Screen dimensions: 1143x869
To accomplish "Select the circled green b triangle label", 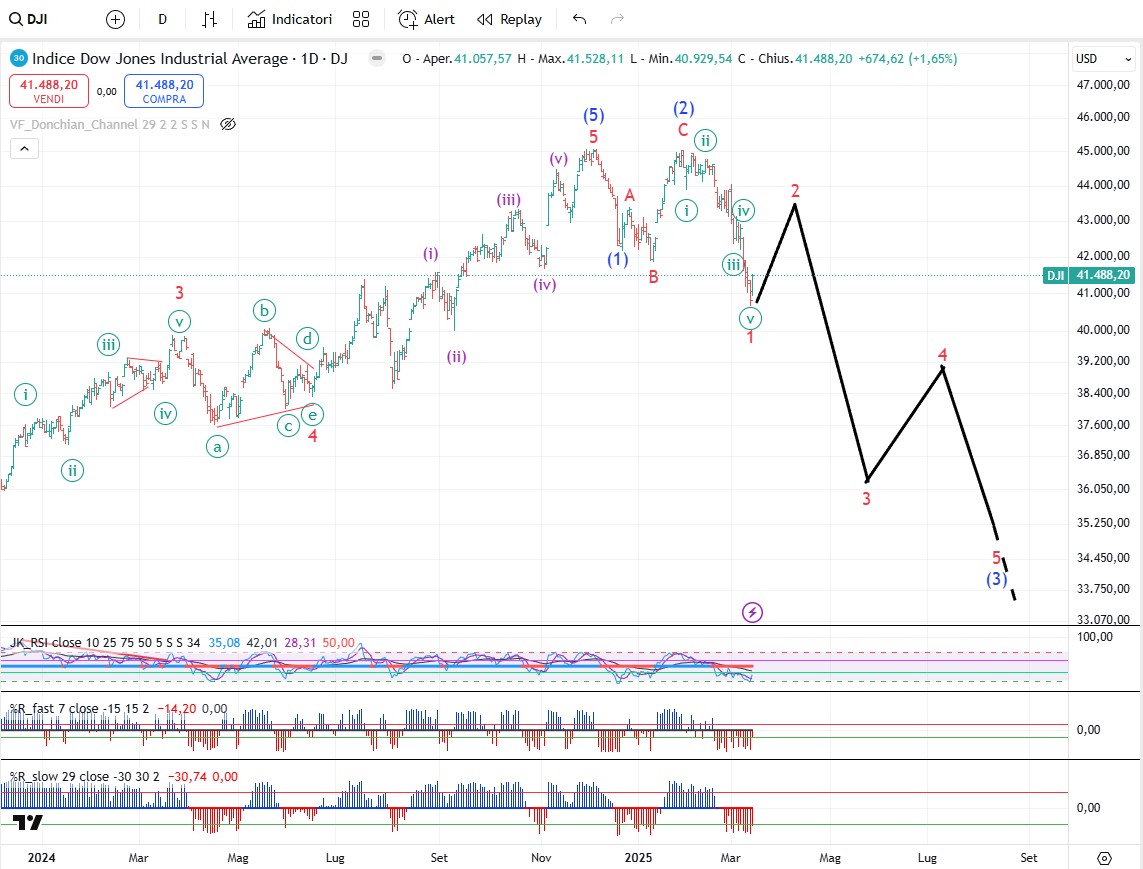I will (264, 311).
